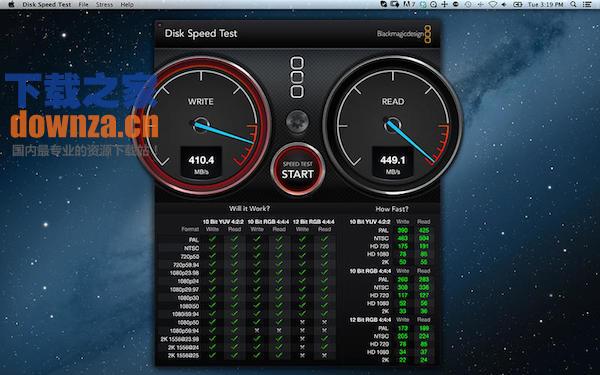Open the Disk Speed Test application menu
The height and width of the screenshot is (375, 600).
coord(47,5)
